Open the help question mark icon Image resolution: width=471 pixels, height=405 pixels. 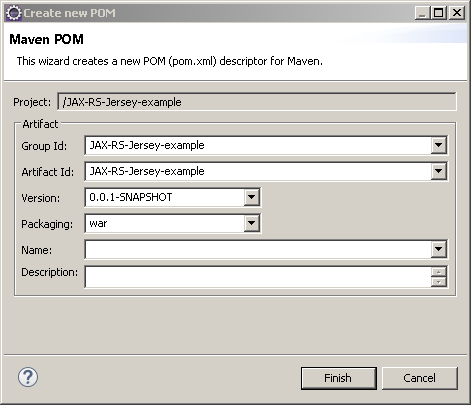click(x=28, y=377)
